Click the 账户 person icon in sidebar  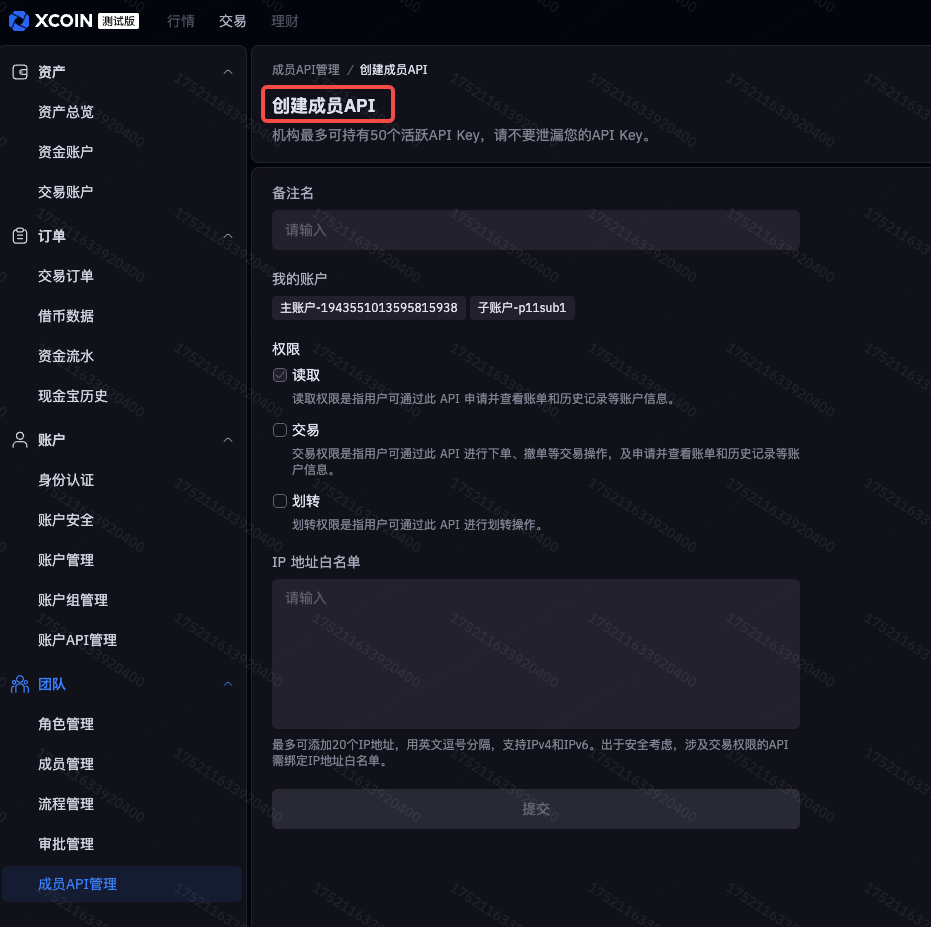20,440
